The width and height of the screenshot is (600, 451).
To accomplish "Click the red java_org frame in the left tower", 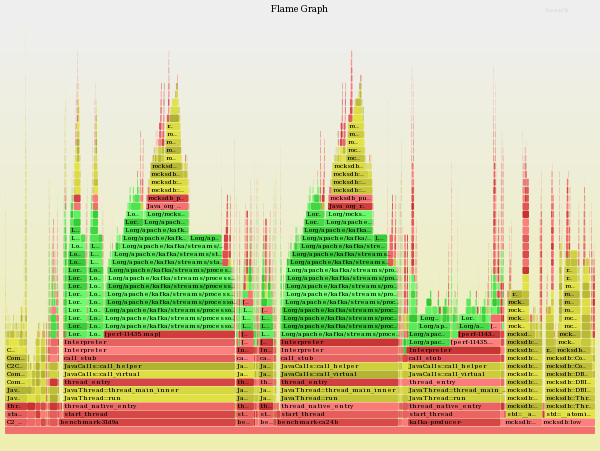I will point(166,206).
